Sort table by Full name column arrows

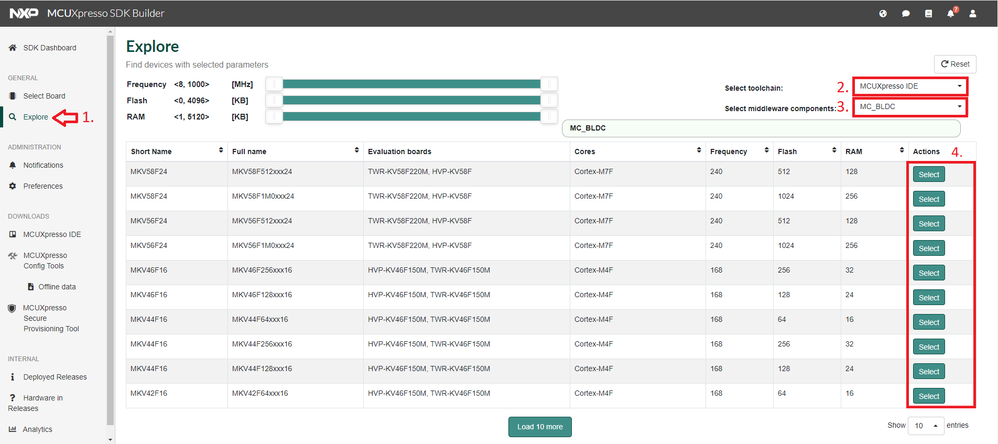pyautogui.click(x=356, y=151)
